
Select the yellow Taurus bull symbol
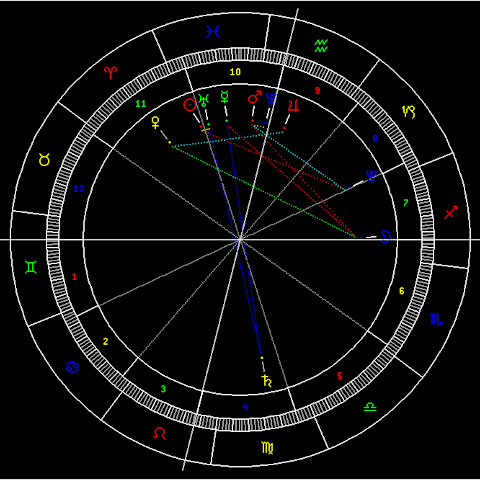tap(44, 160)
